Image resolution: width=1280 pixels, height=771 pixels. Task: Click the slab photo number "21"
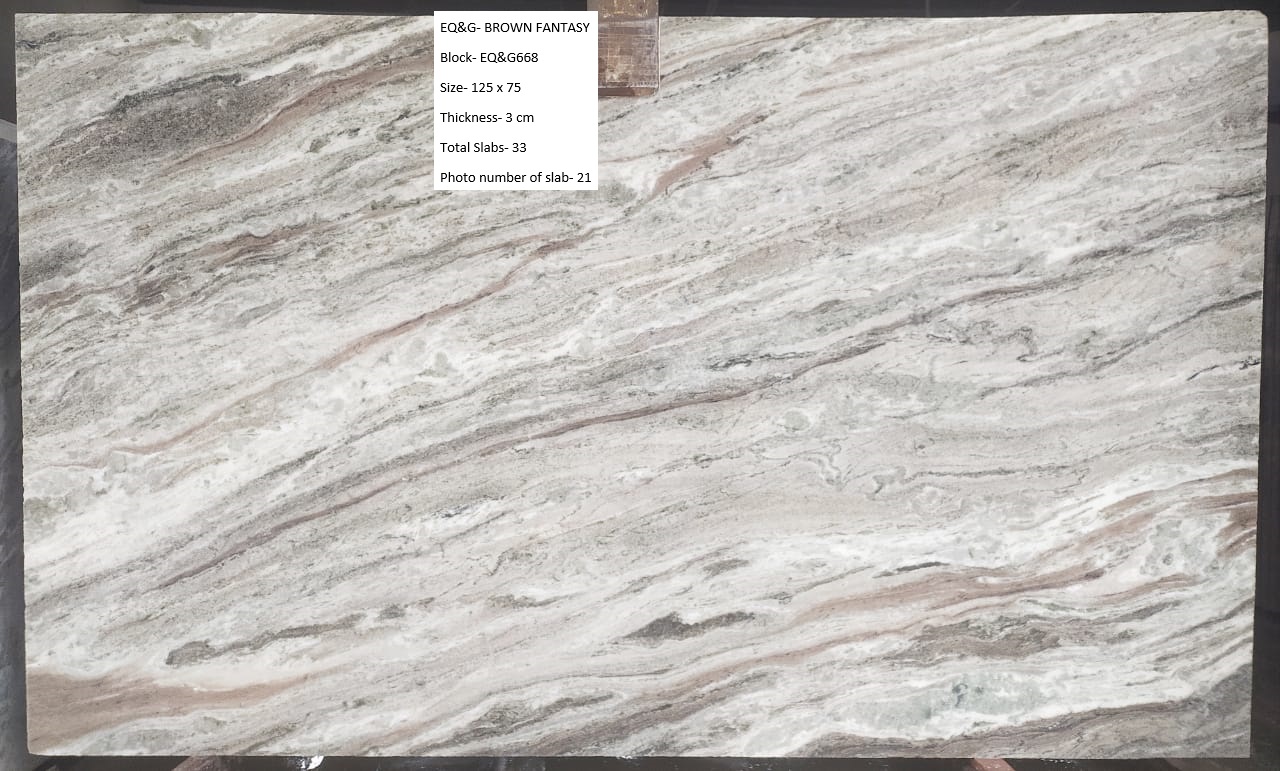point(584,178)
